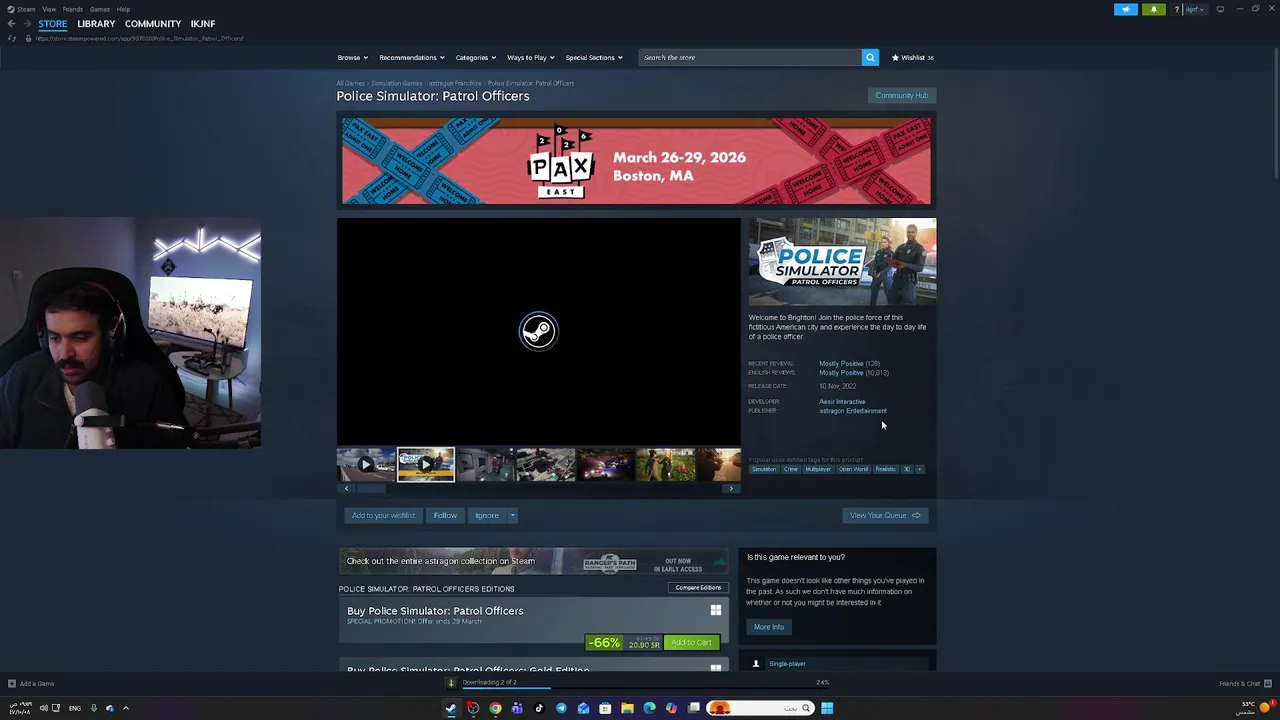The image size is (1280, 720).
Task: Open Telegram in the taskbar
Action: [561, 708]
